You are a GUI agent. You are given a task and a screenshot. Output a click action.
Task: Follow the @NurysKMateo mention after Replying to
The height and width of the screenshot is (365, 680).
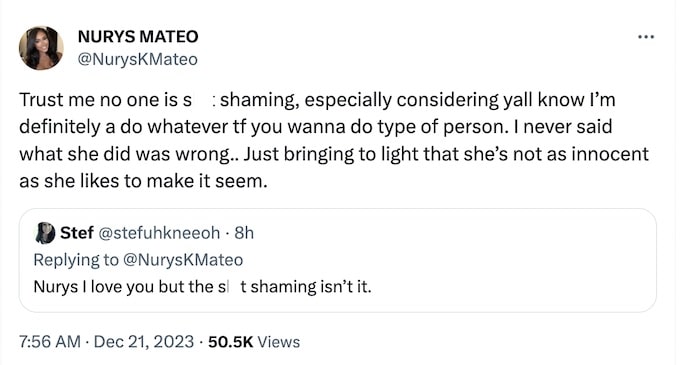point(183,260)
